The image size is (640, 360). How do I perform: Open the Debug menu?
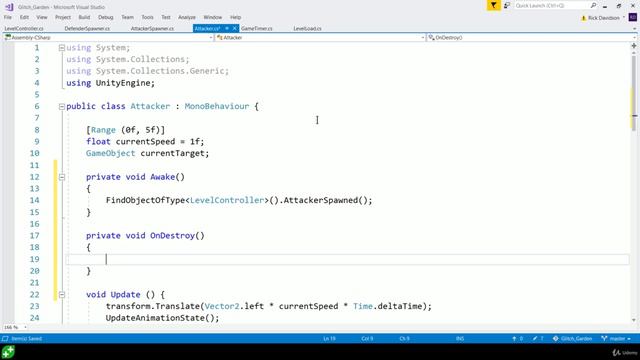[x=105, y=17]
